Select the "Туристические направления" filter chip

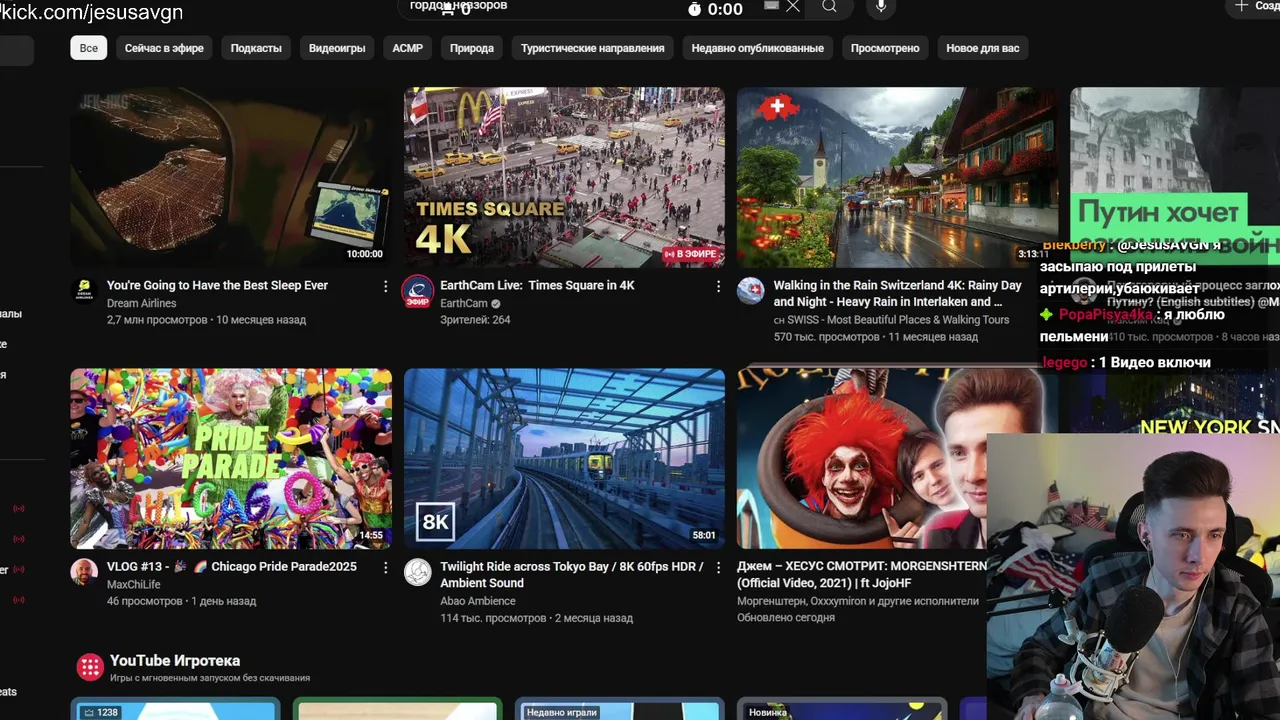[592, 48]
